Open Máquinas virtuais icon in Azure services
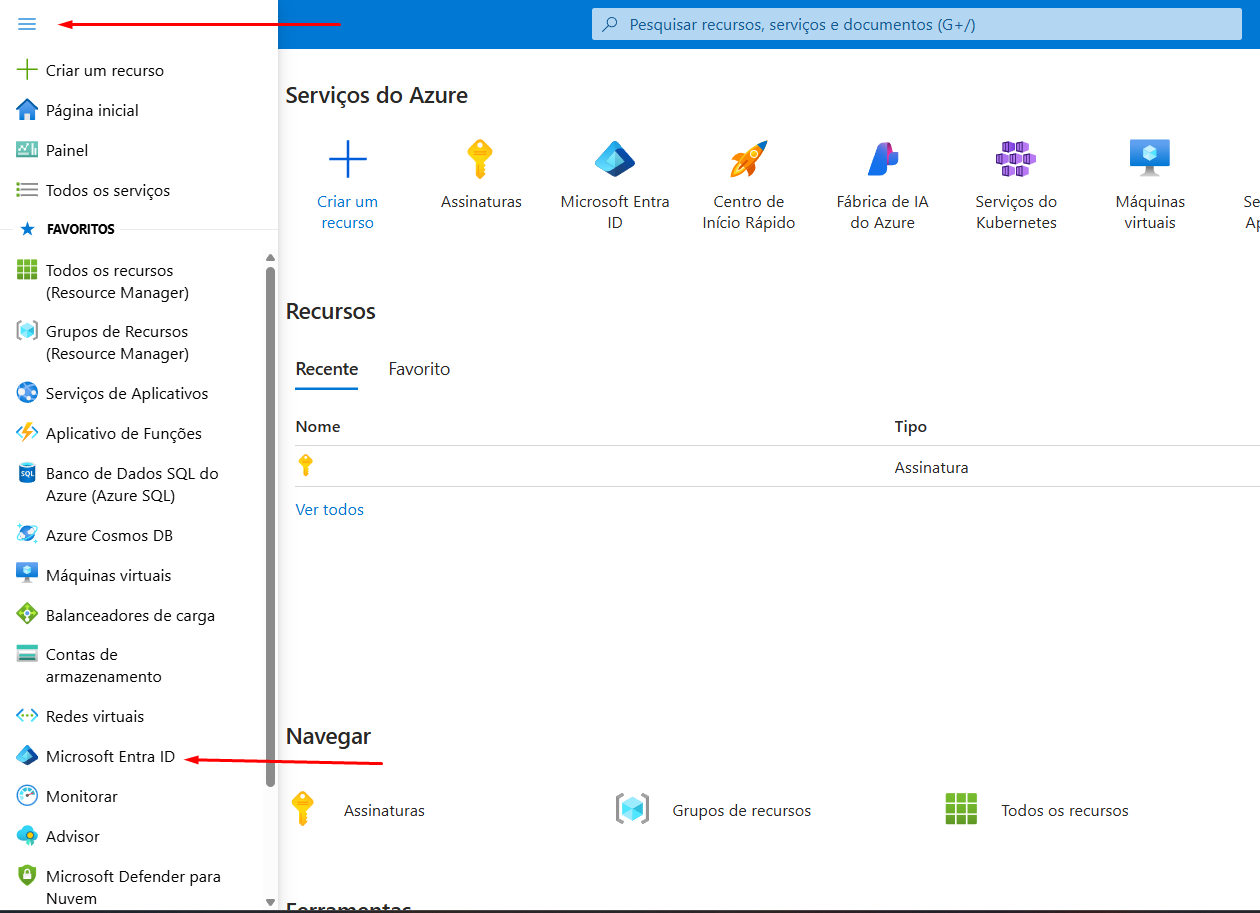This screenshot has width=1260, height=913. (1149, 159)
